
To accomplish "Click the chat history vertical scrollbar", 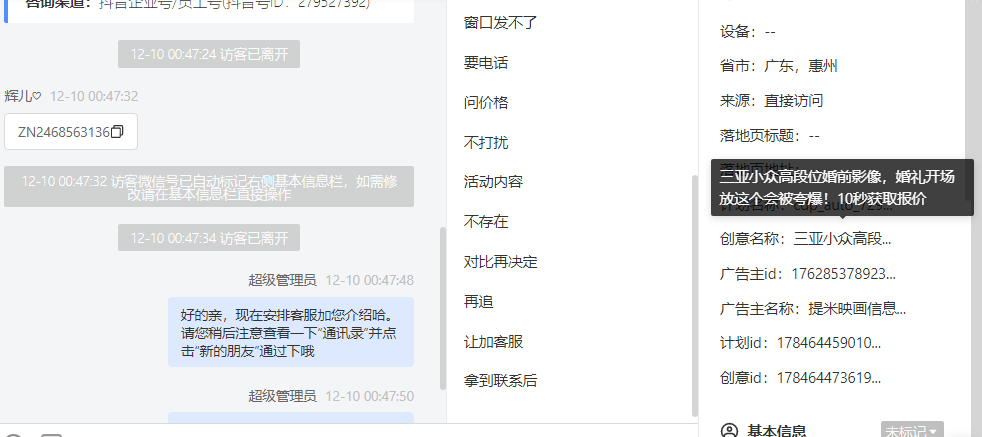I will pos(443,308).
